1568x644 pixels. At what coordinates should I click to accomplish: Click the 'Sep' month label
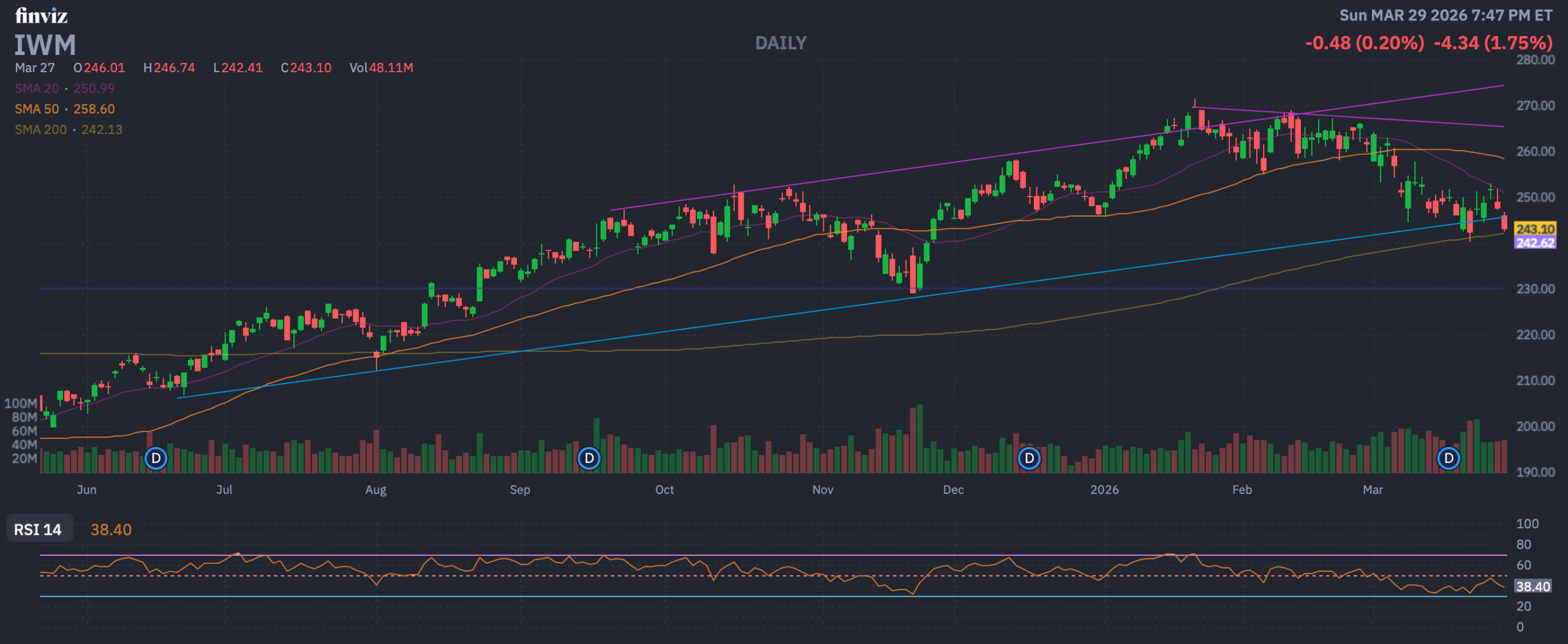click(x=520, y=490)
